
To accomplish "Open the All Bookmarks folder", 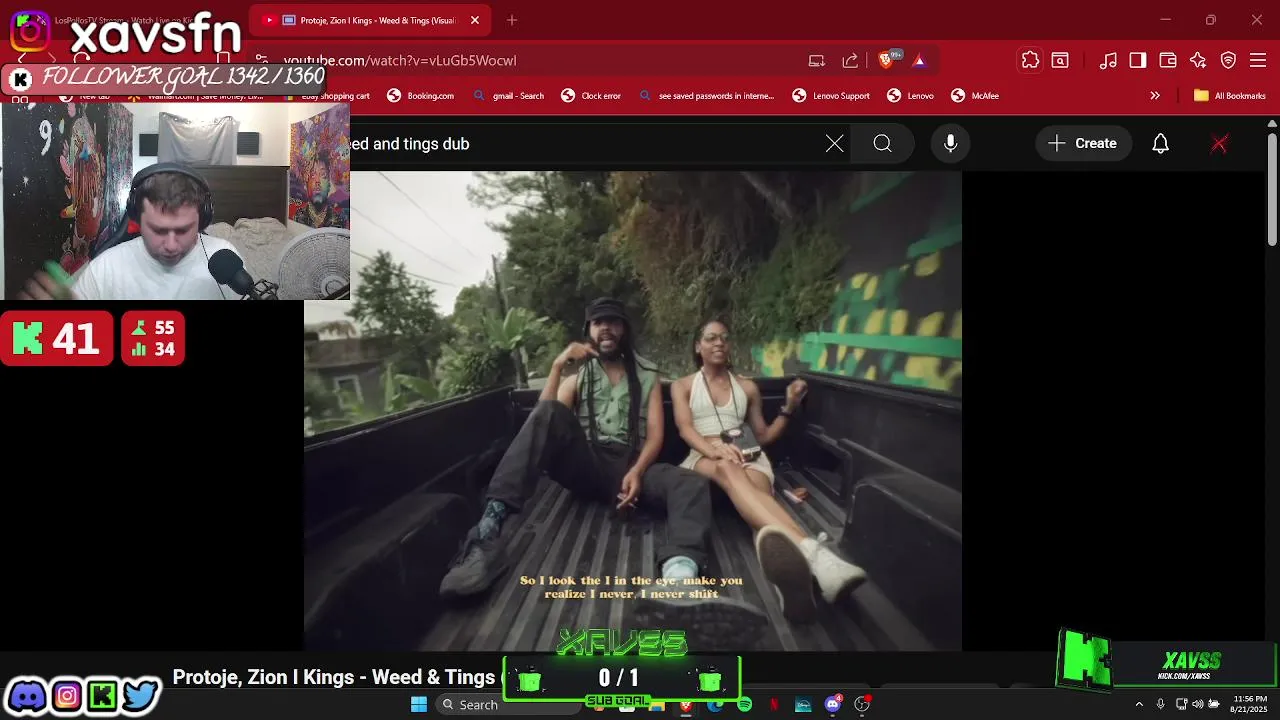I will pyautogui.click(x=1230, y=96).
